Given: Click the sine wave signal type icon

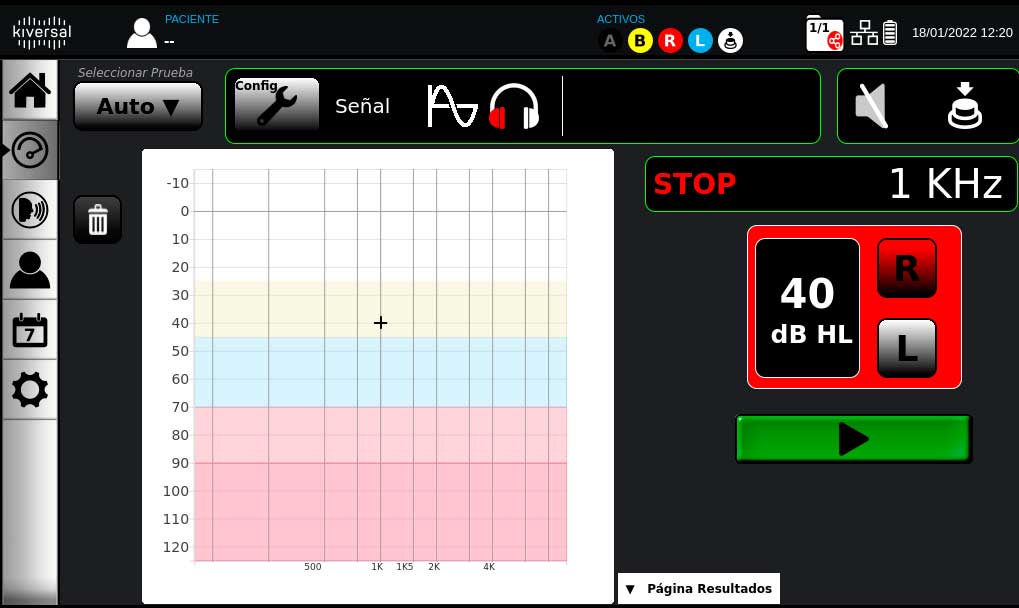Looking at the screenshot, I should pyautogui.click(x=452, y=106).
